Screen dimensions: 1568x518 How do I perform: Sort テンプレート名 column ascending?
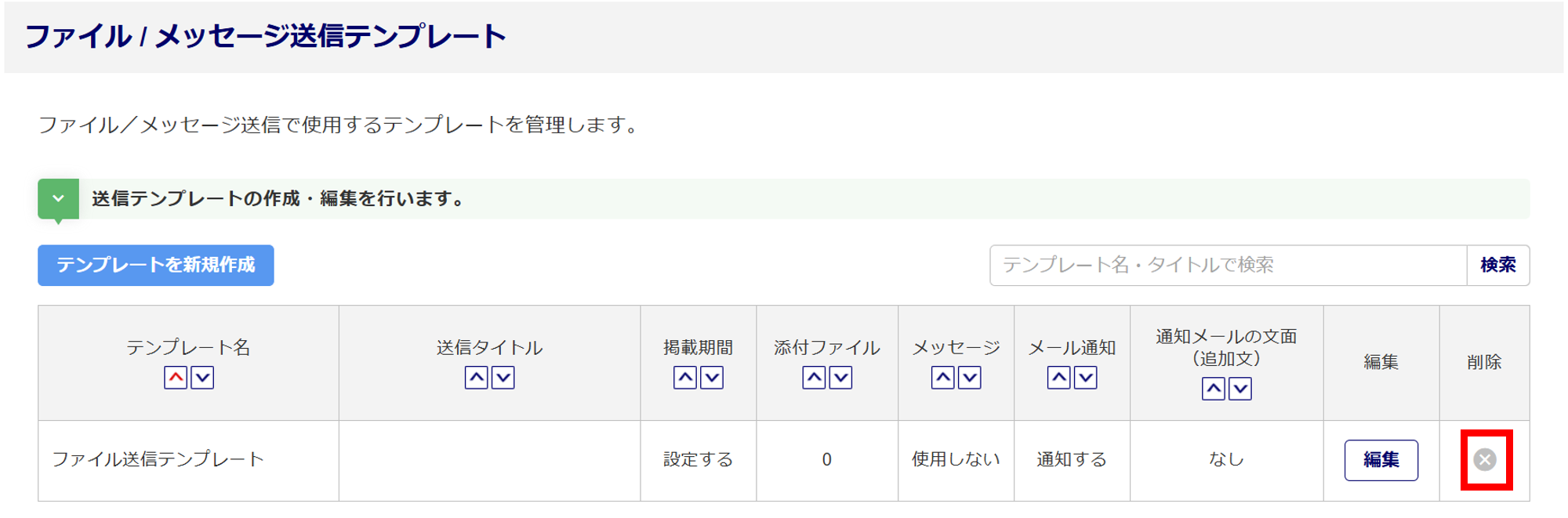point(176,378)
